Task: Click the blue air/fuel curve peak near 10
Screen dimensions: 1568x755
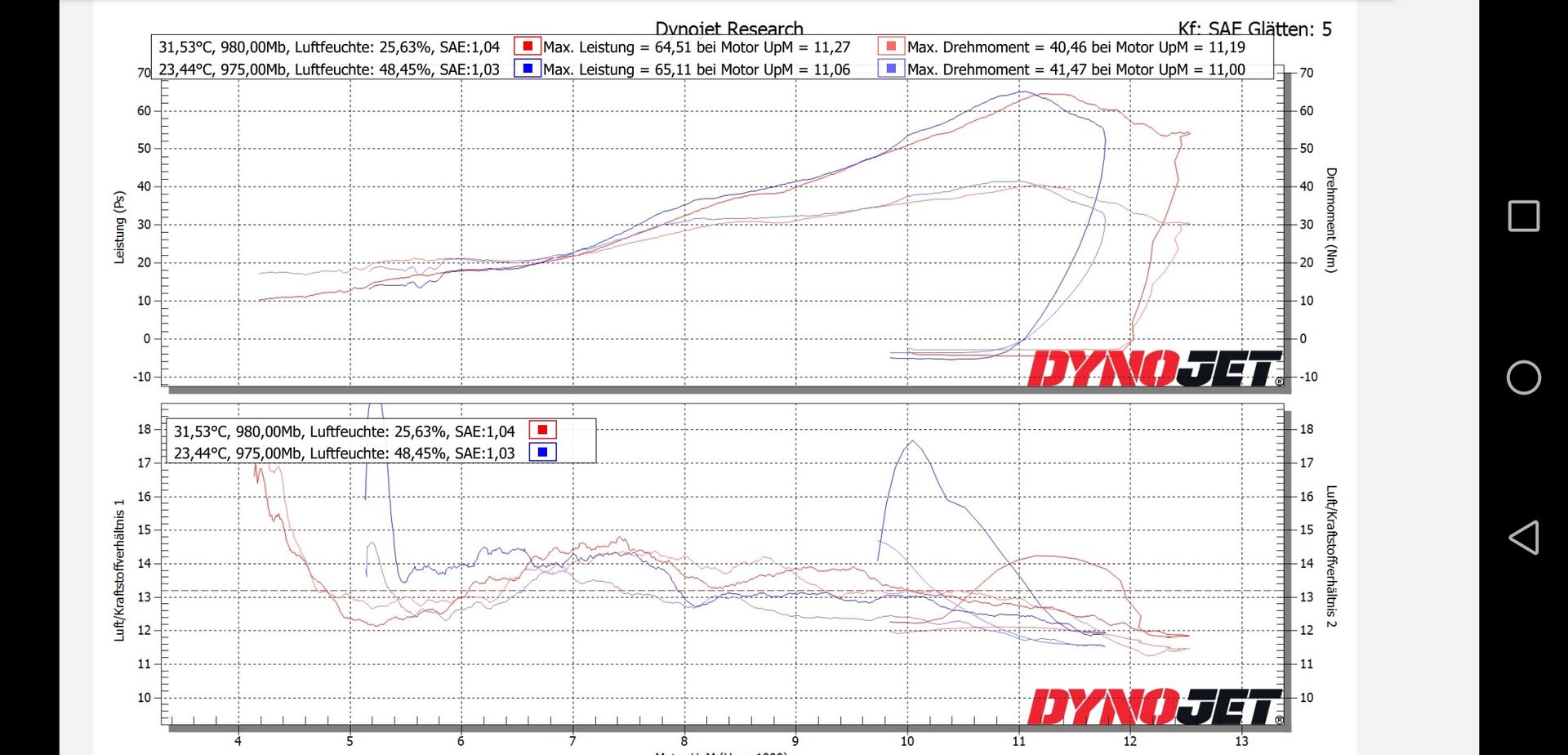Action: (911, 442)
